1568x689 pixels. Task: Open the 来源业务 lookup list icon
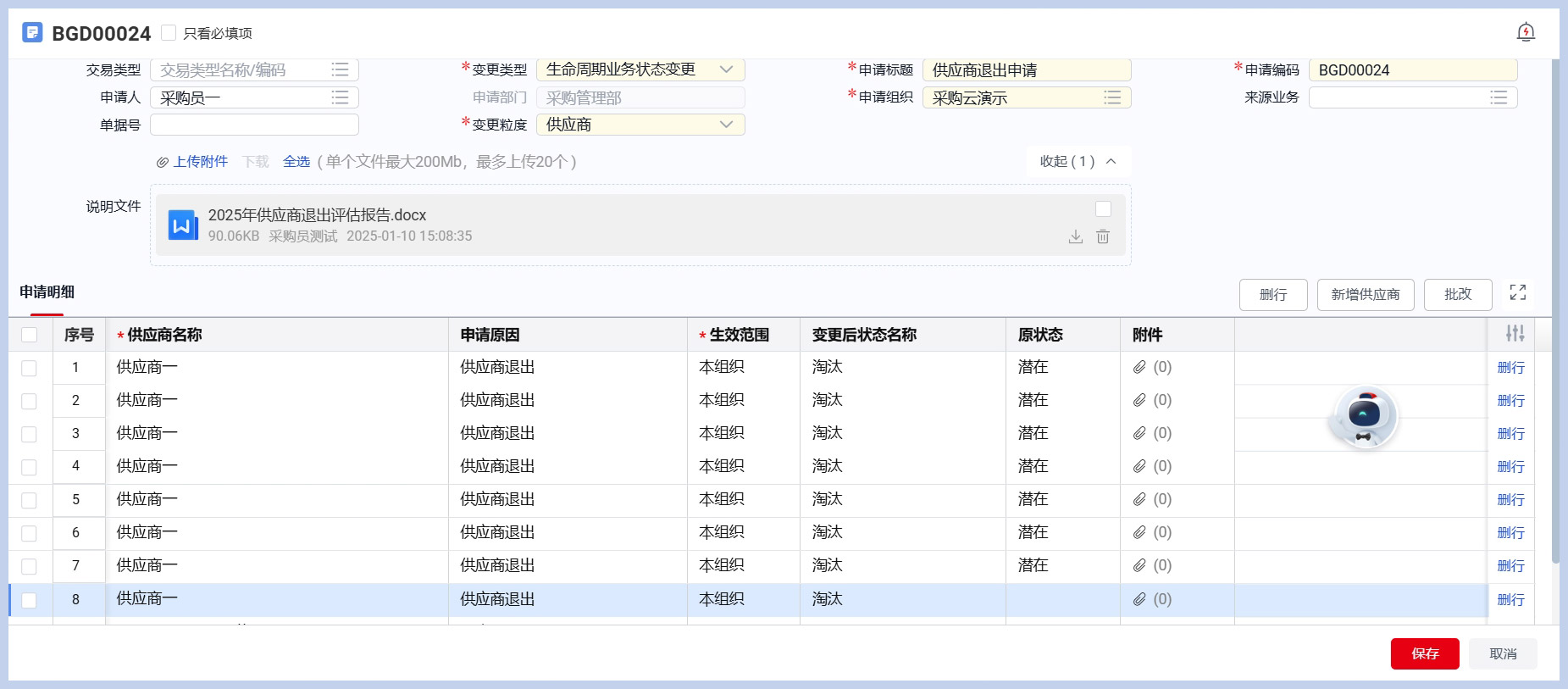pos(1498,97)
